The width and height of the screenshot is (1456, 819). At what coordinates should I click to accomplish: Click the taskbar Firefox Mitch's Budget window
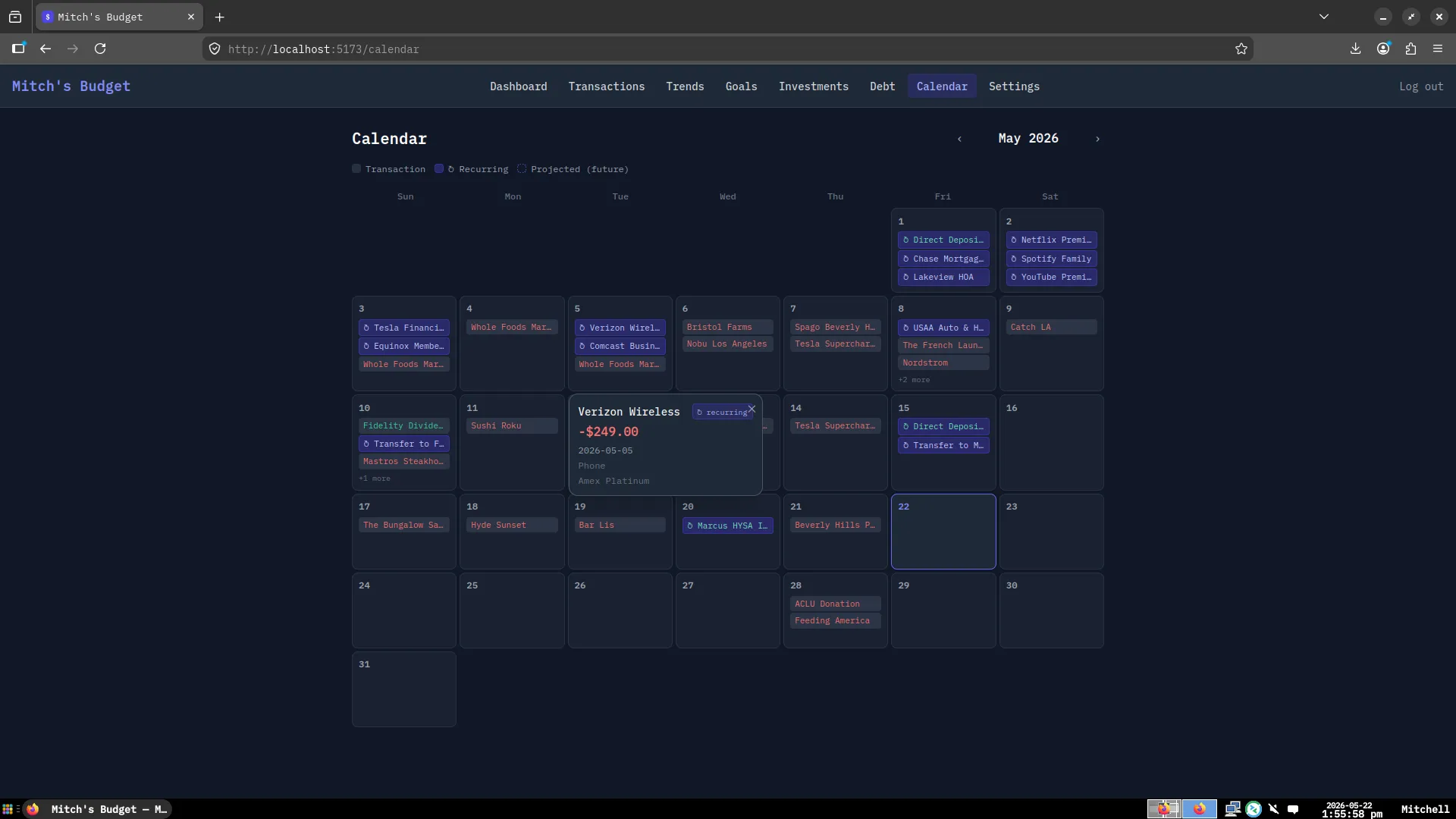tap(97, 809)
